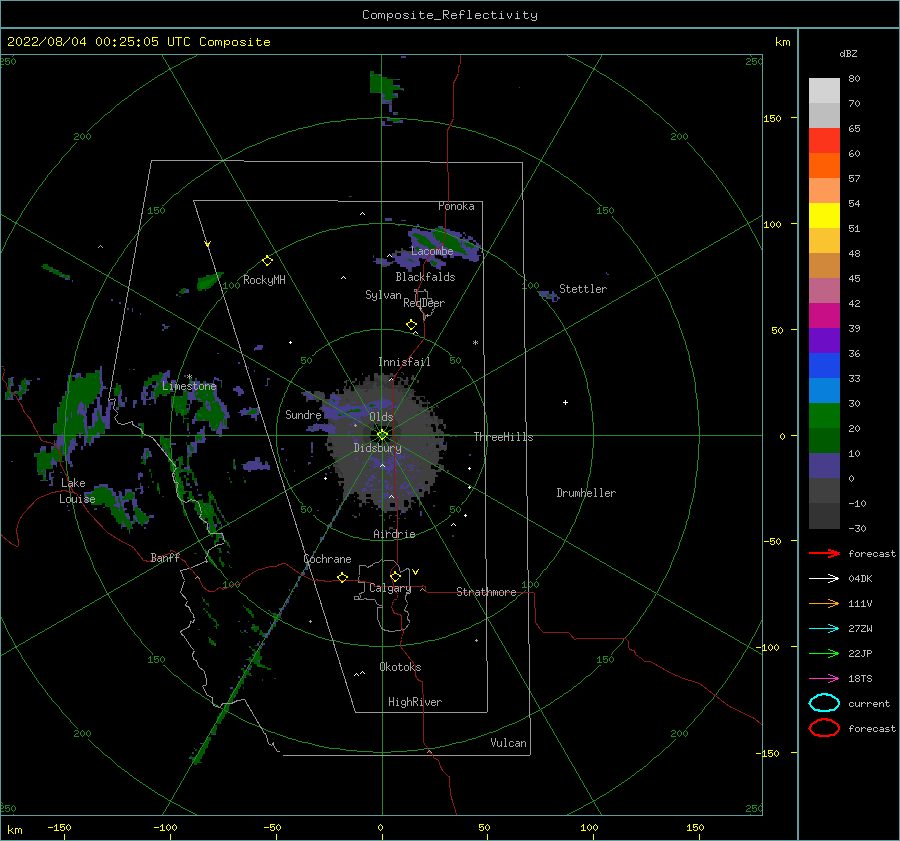Click the magenta 18TS arrow symbol
Screen dimensions: 900x841
point(824,679)
